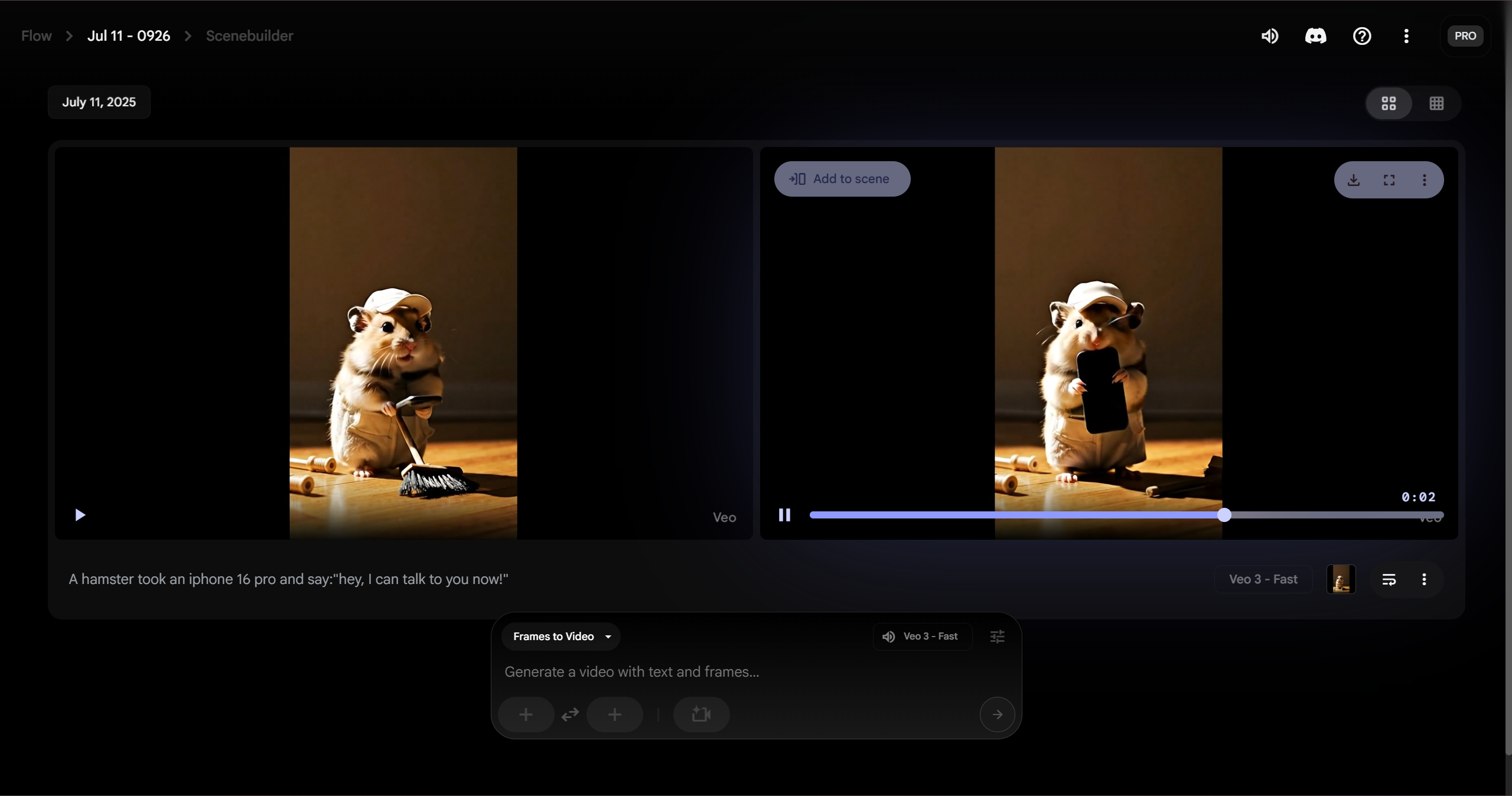Pause the playing hamster video
1512x796 pixels.
(784, 515)
